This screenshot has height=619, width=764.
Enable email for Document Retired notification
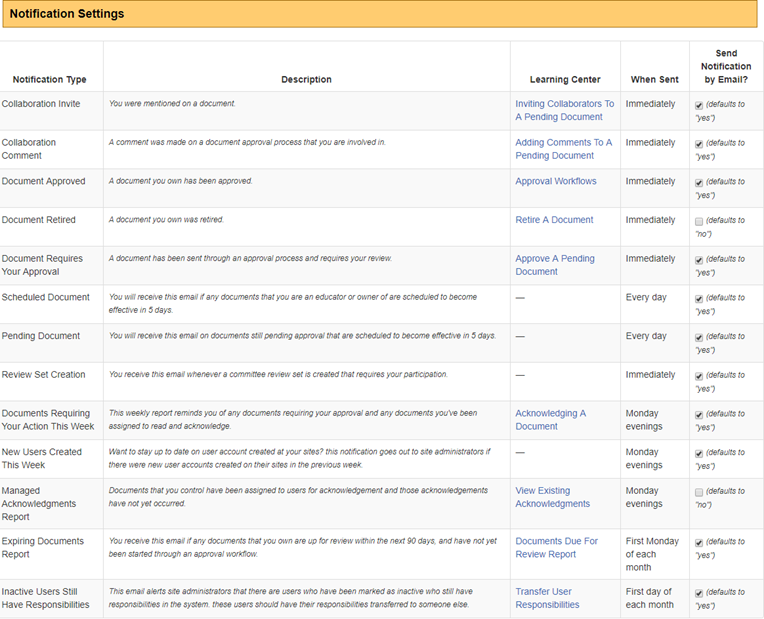[699, 222]
